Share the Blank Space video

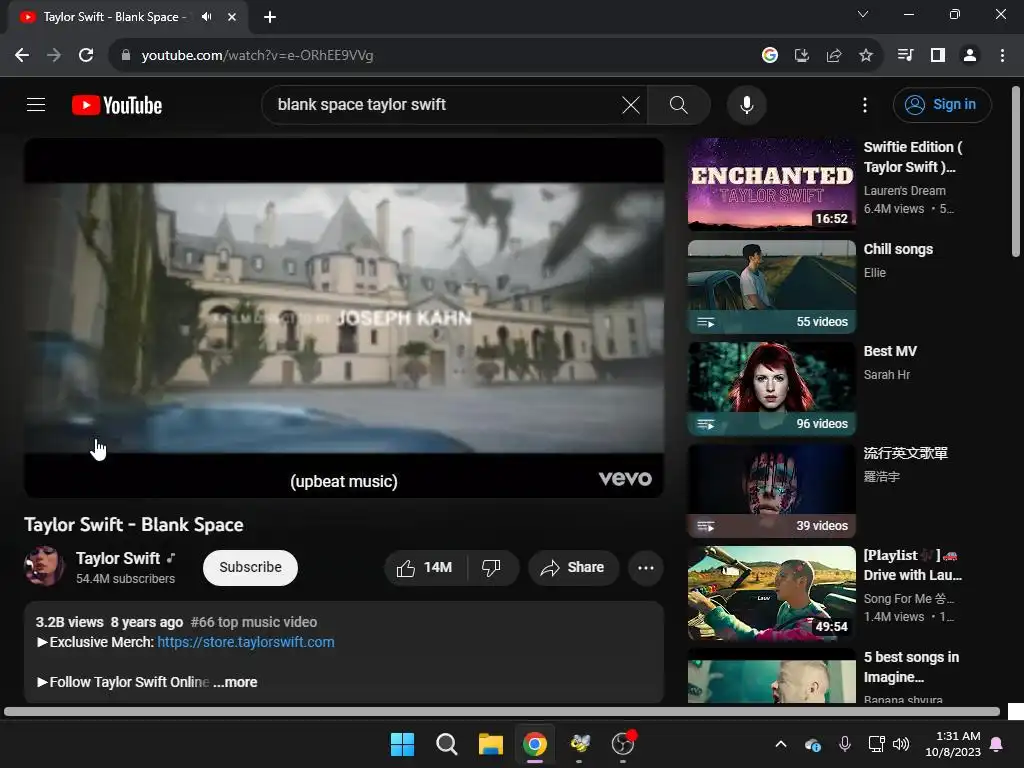(x=573, y=568)
